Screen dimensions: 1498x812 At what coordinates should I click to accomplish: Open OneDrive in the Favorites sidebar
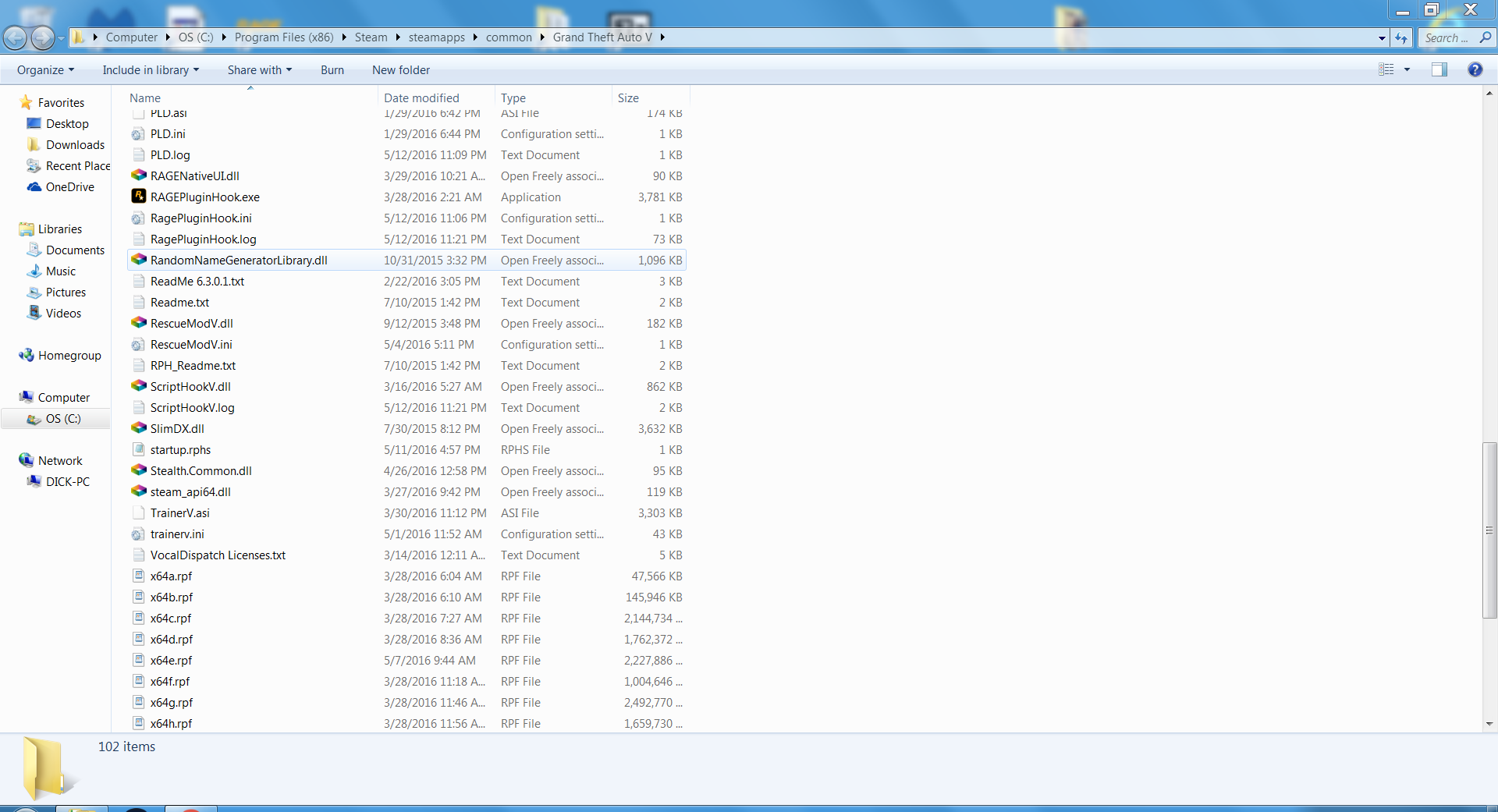tap(69, 187)
